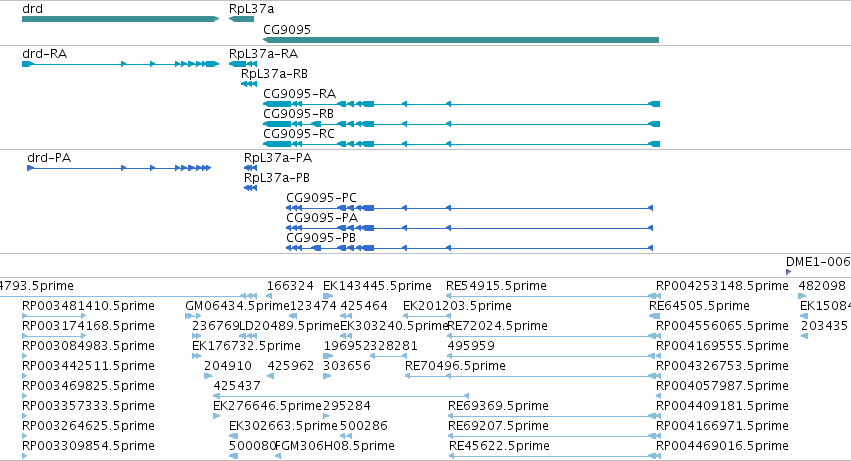The image size is (851, 461).
Task: Select the EK303240.5prime EST
Action: point(395,326)
